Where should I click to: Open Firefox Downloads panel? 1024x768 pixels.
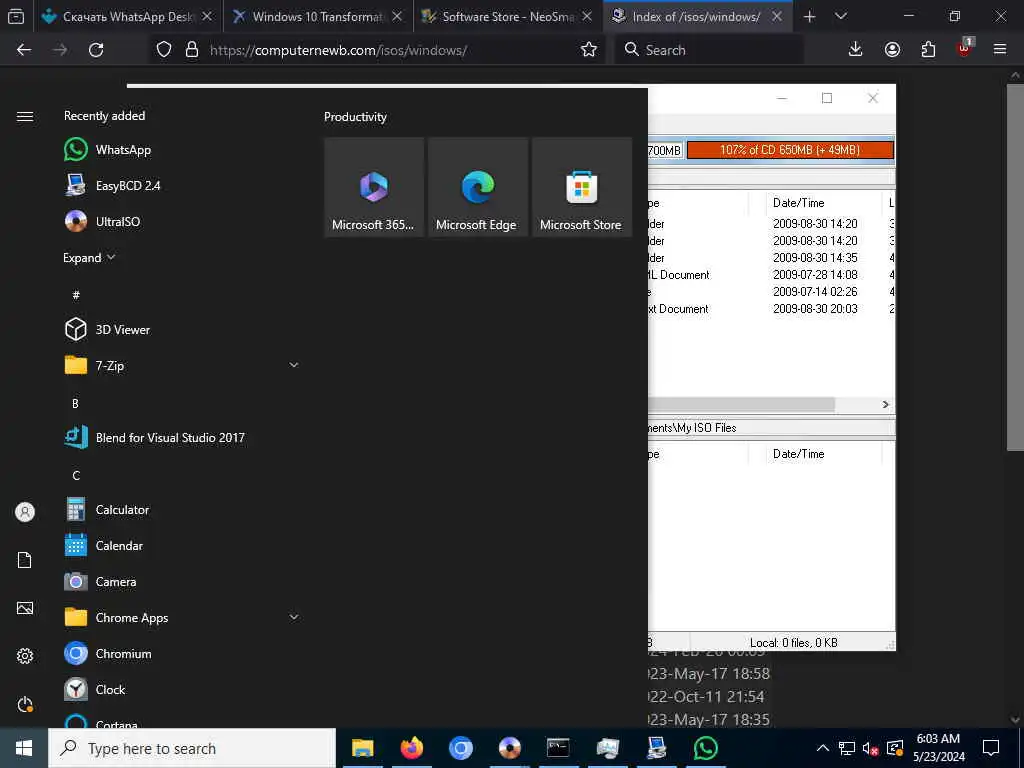856,50
